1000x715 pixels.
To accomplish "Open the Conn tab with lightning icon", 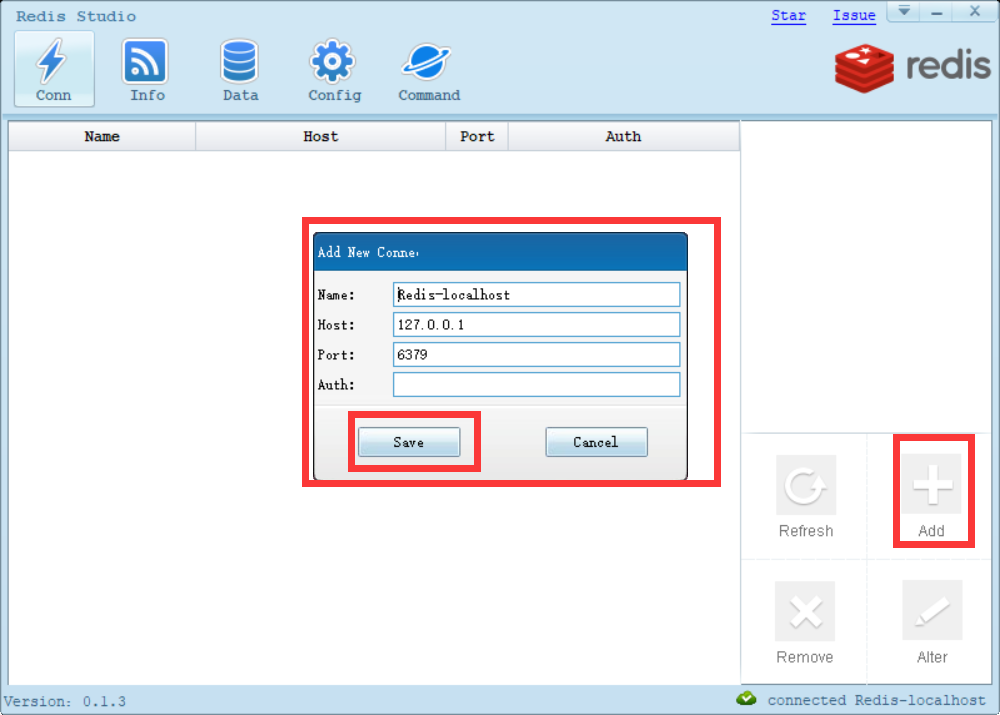I will (54, 69).
